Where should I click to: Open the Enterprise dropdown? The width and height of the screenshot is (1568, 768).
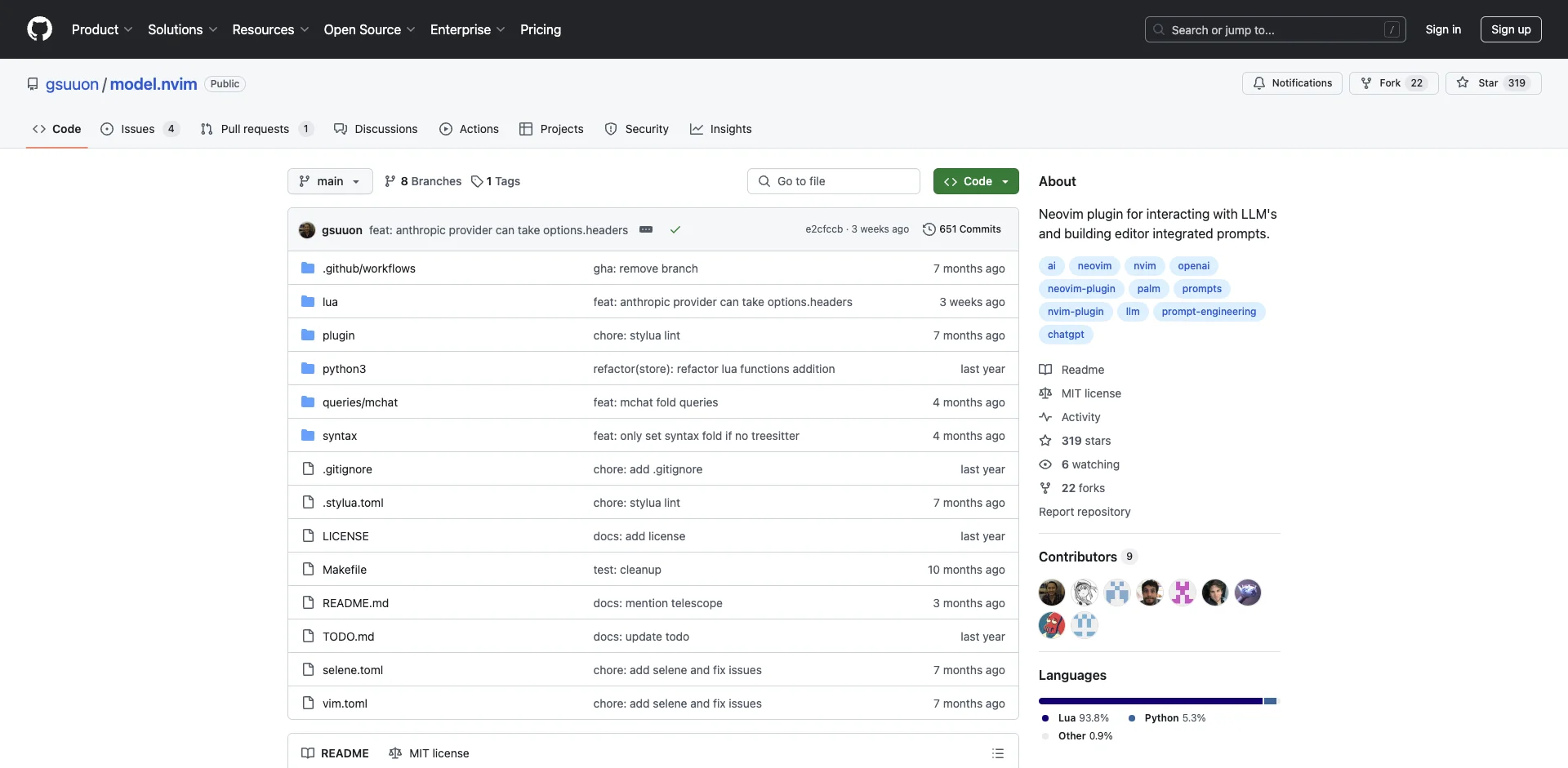click(x=468, y=29)
